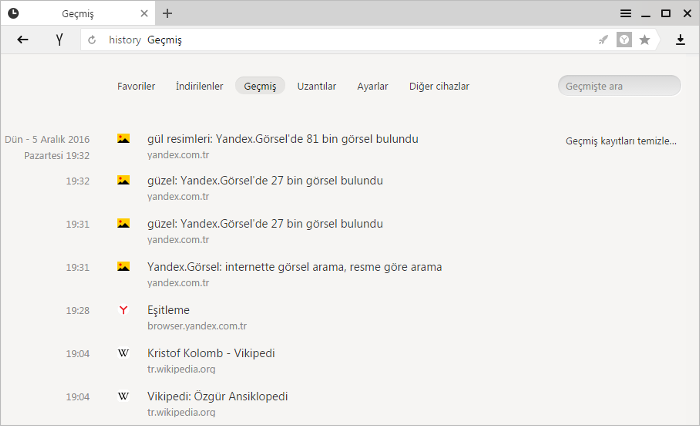Open Vikipedi: Özgür Ansiklopedi entry
Image resolution: width=700 pixels, height=426 pixels.
pos(217,397)
